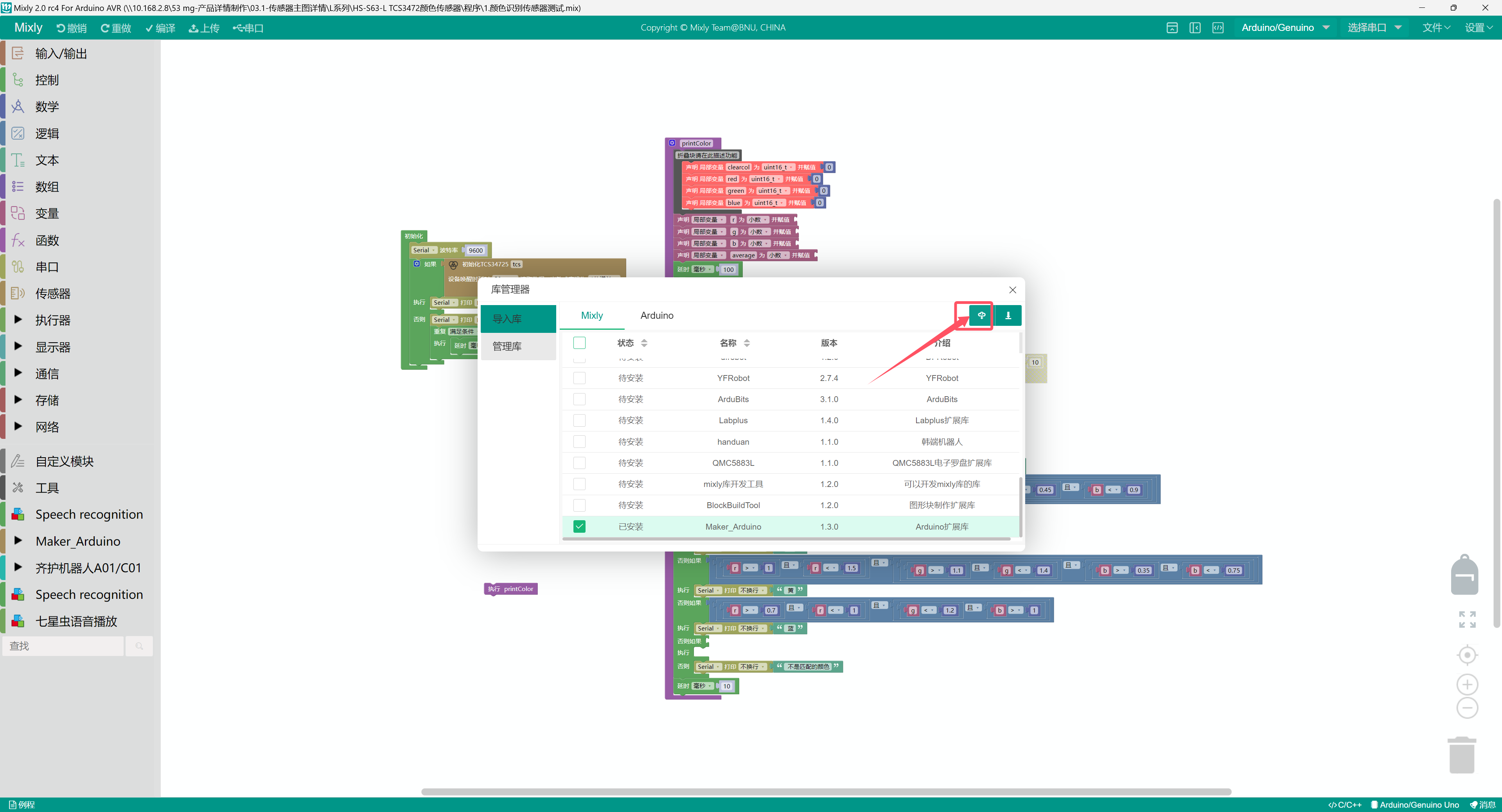Toggle the code view icon in toolbar

coord(1218,28)
